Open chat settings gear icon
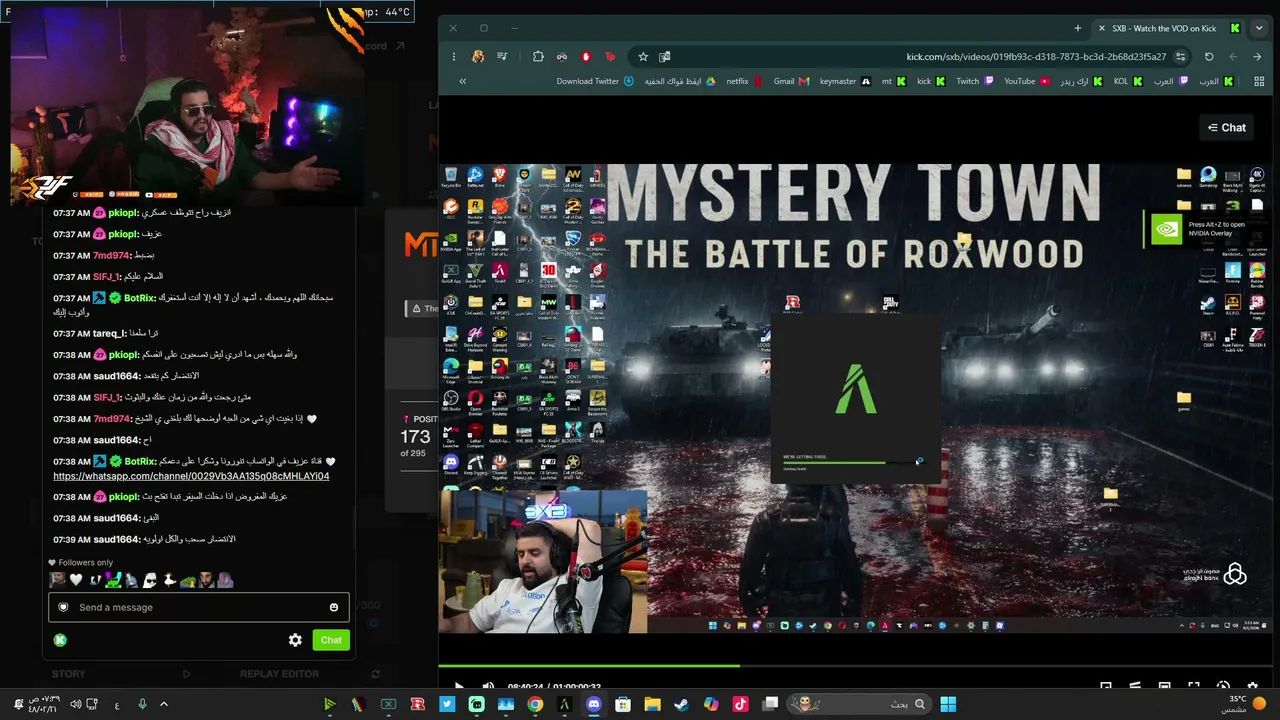The width and height of the screenshot is (1280, 720). point(295,640)
